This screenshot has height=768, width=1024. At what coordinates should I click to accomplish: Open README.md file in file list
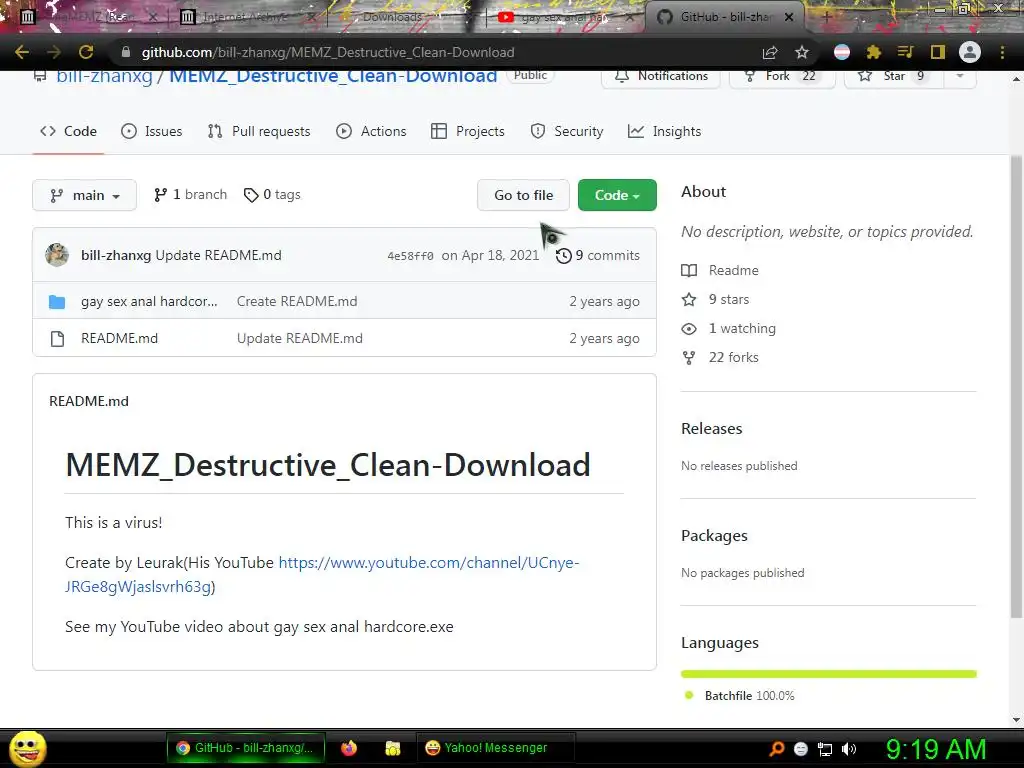click(x=120, y=338)
